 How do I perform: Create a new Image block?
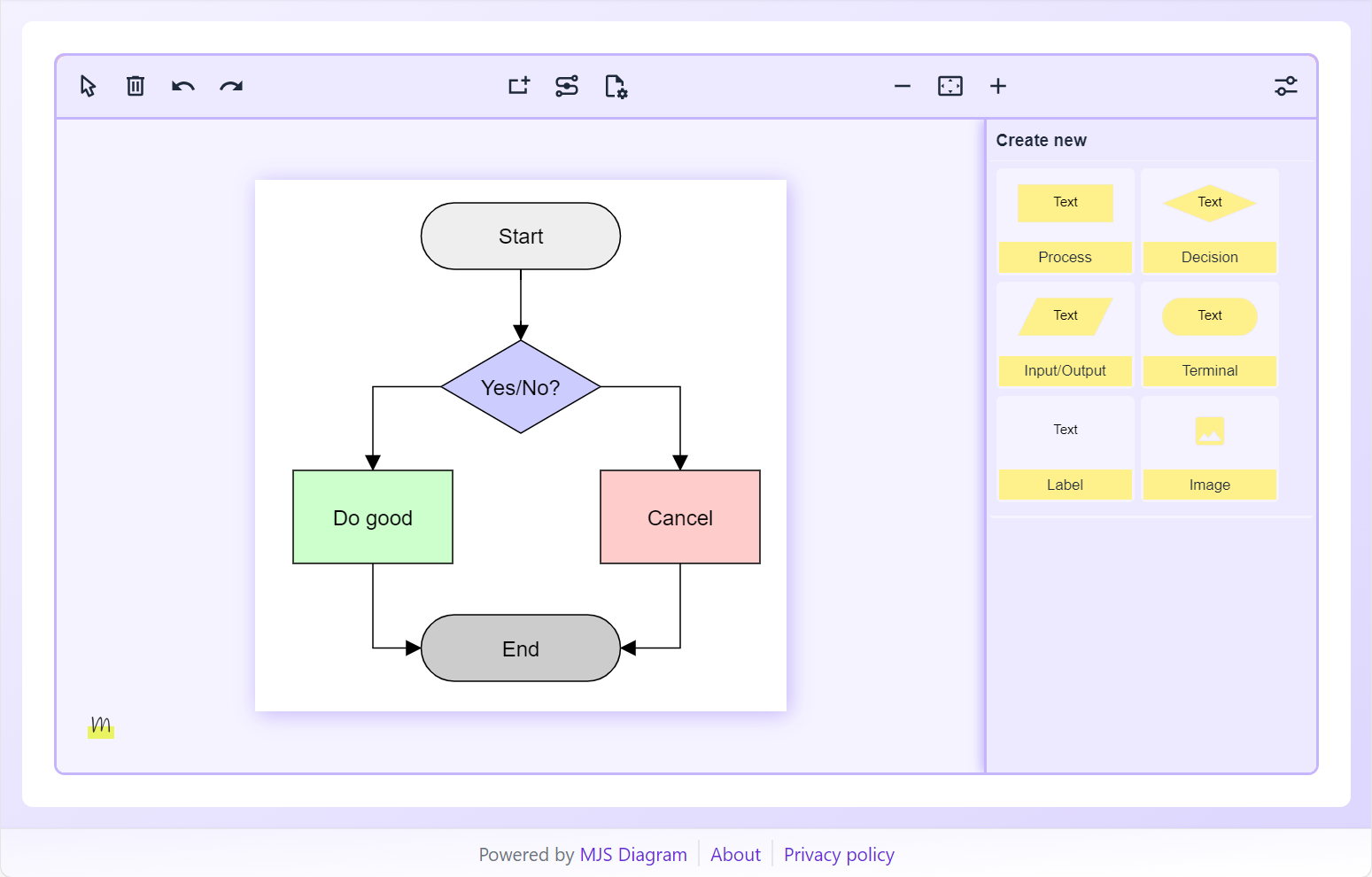[1210, 448]
